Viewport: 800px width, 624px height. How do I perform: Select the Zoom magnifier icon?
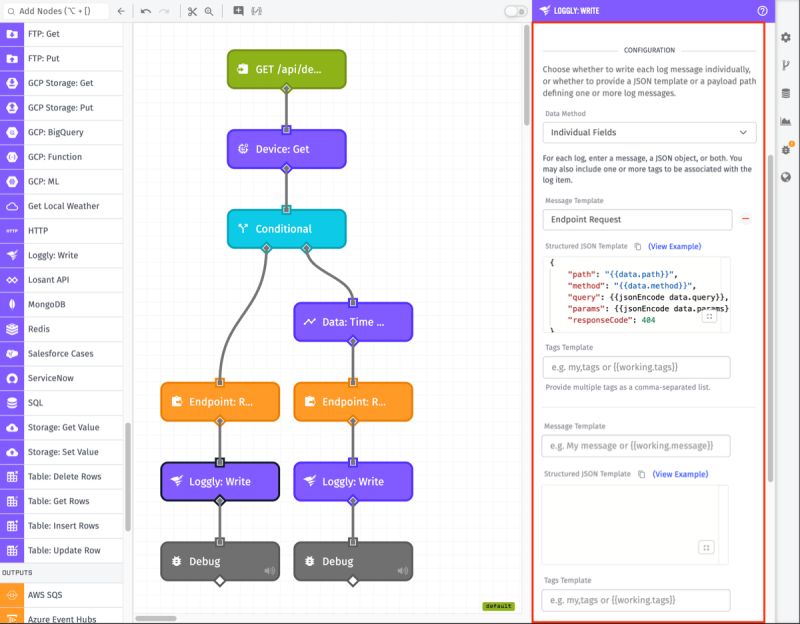(209, 12)
